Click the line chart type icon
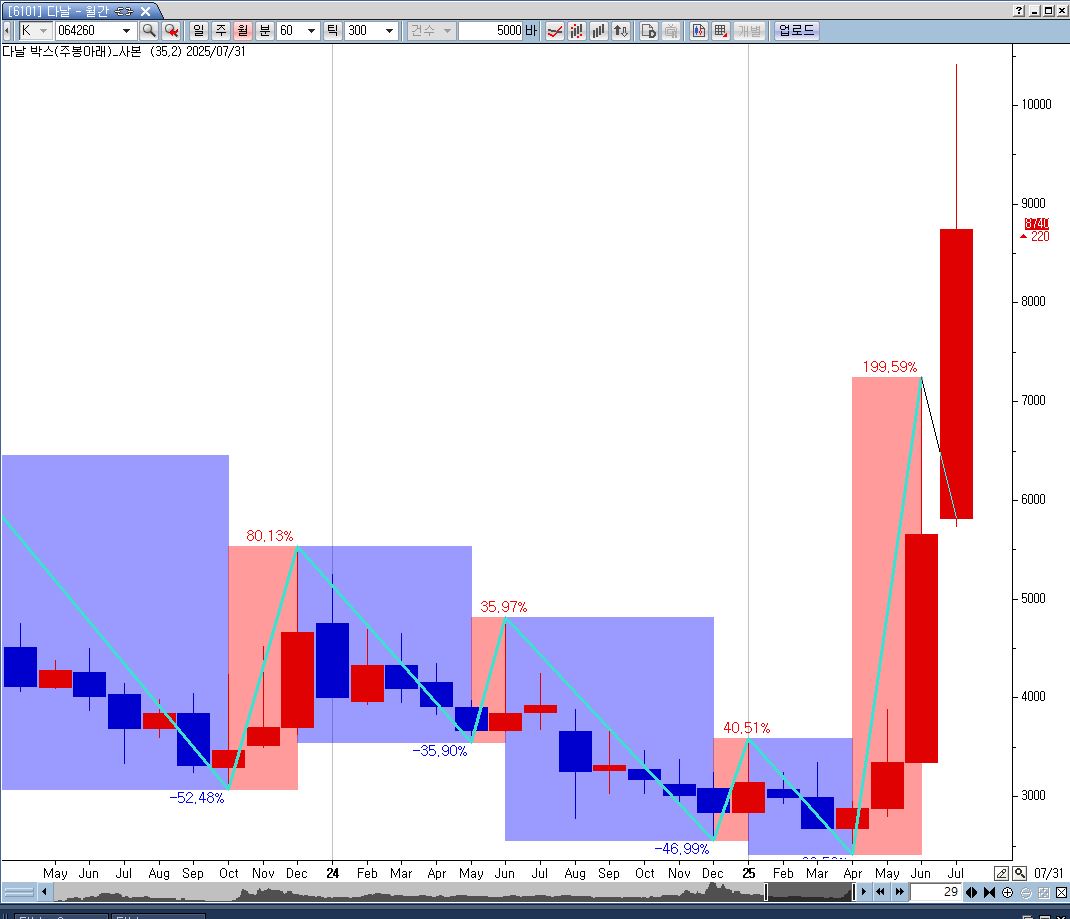The width and height of the screenshot is (1070, 919). click(554, 31)
